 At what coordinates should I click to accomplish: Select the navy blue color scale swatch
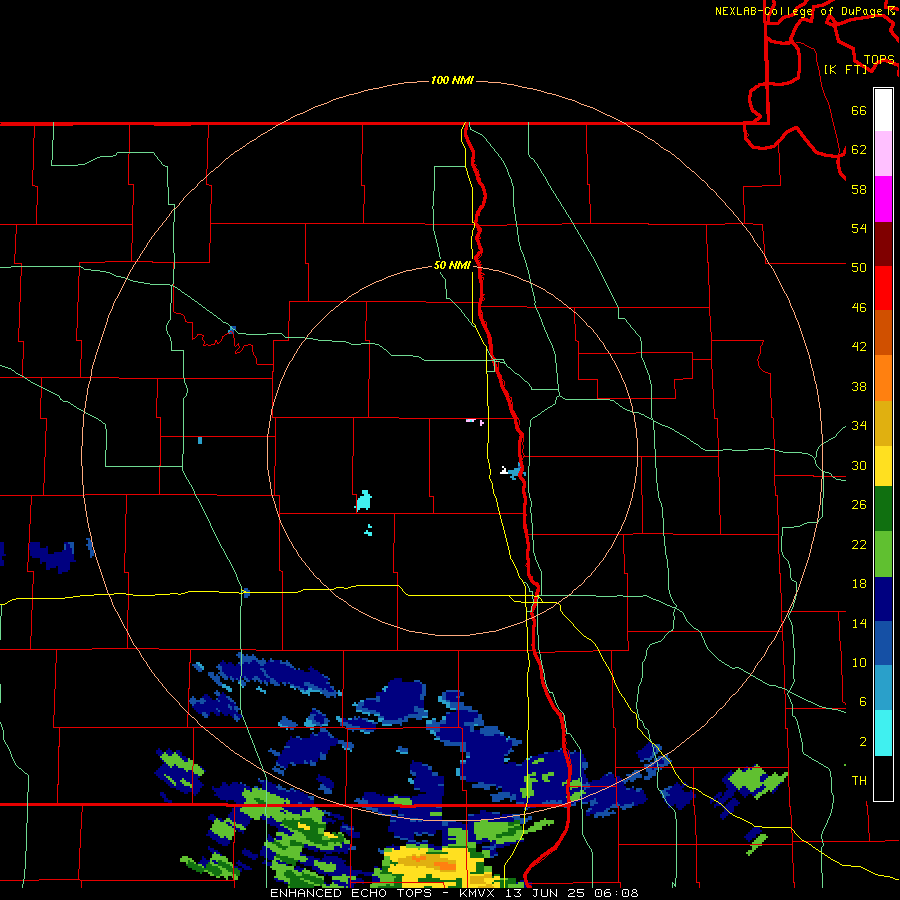(883, 599)
